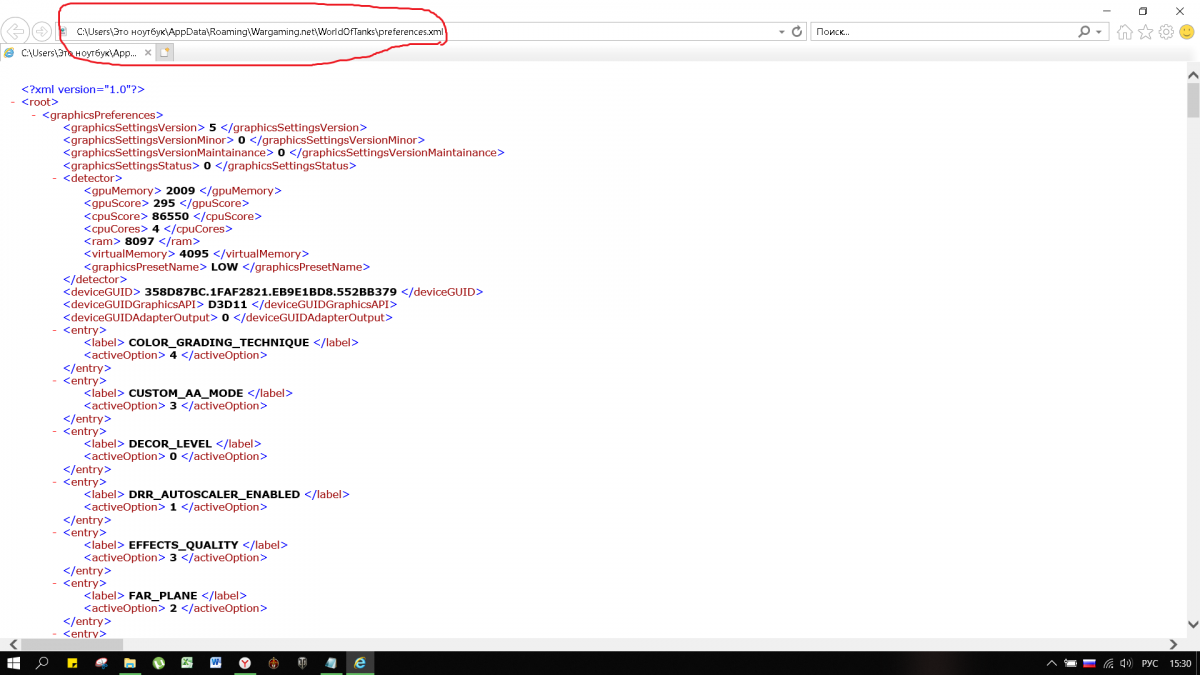Open the Tools gear icon
Viewport: 1200px width, 675px height.
(1166, 32)
